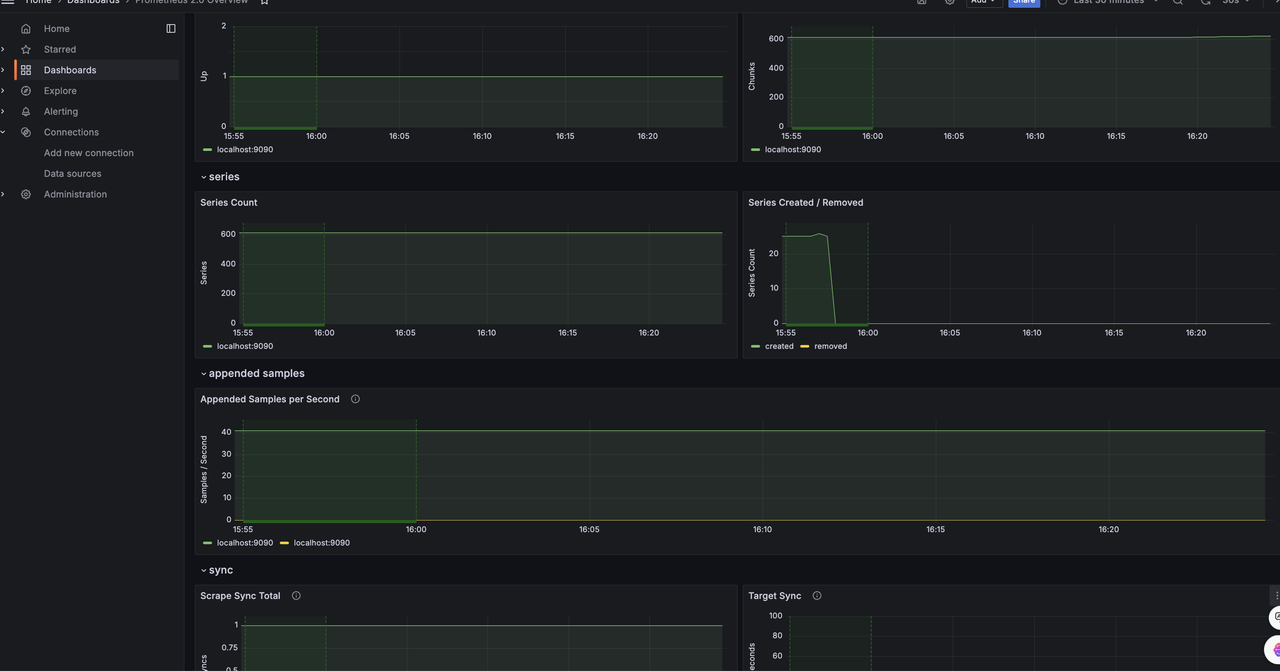1280x671 pixels.
Task: Toggle the removed series in legend
Action: 831,346
